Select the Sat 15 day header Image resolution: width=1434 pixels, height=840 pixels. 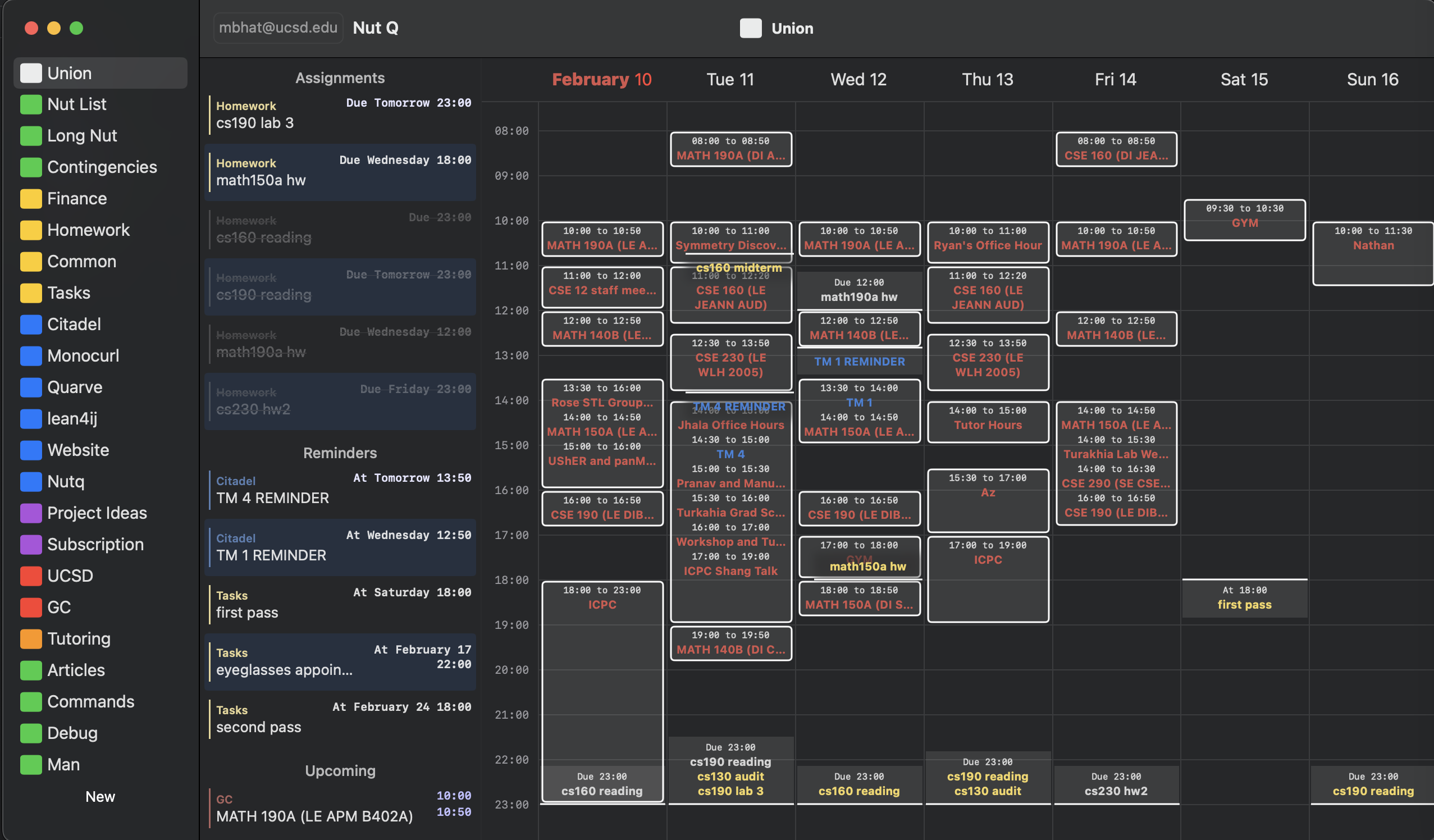click(1244, 79)
